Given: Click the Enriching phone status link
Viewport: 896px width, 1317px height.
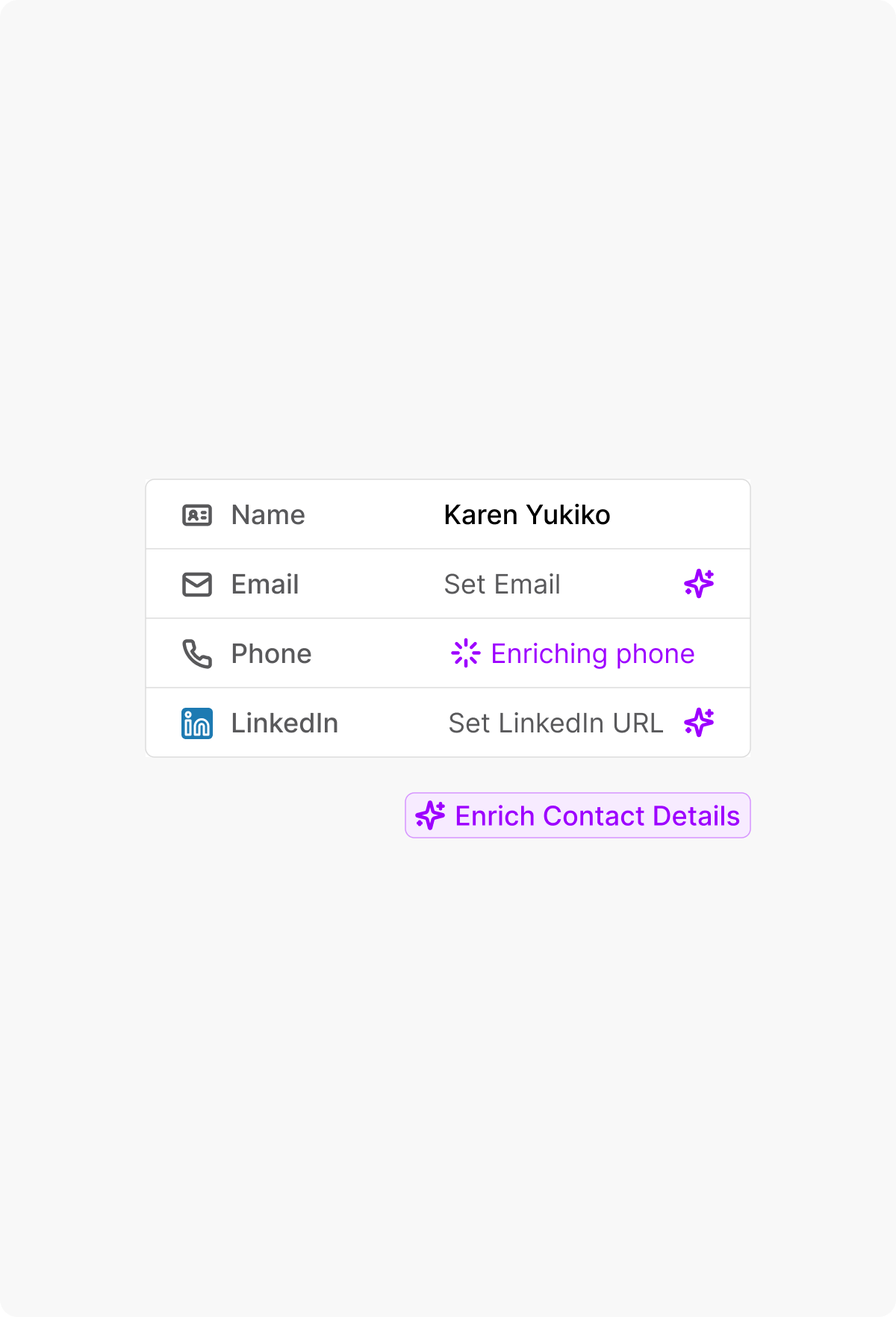Looking at the screenshot, I should [592, 653].
